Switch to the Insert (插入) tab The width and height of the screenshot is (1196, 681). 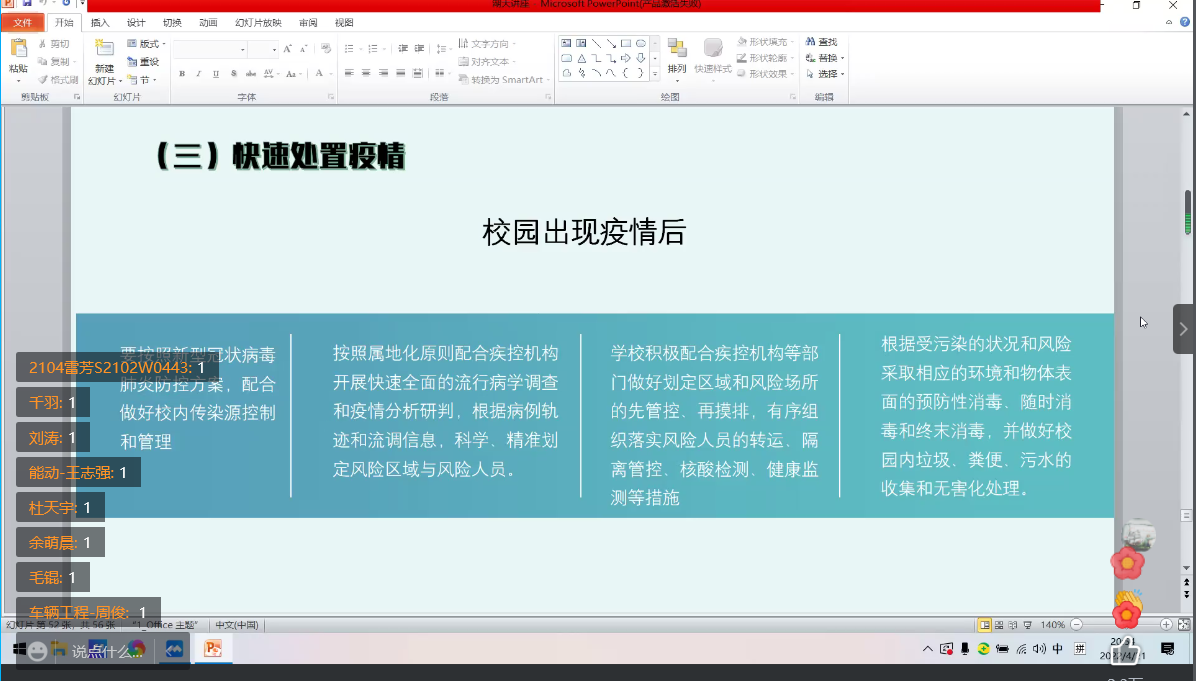tap(100, 22)
